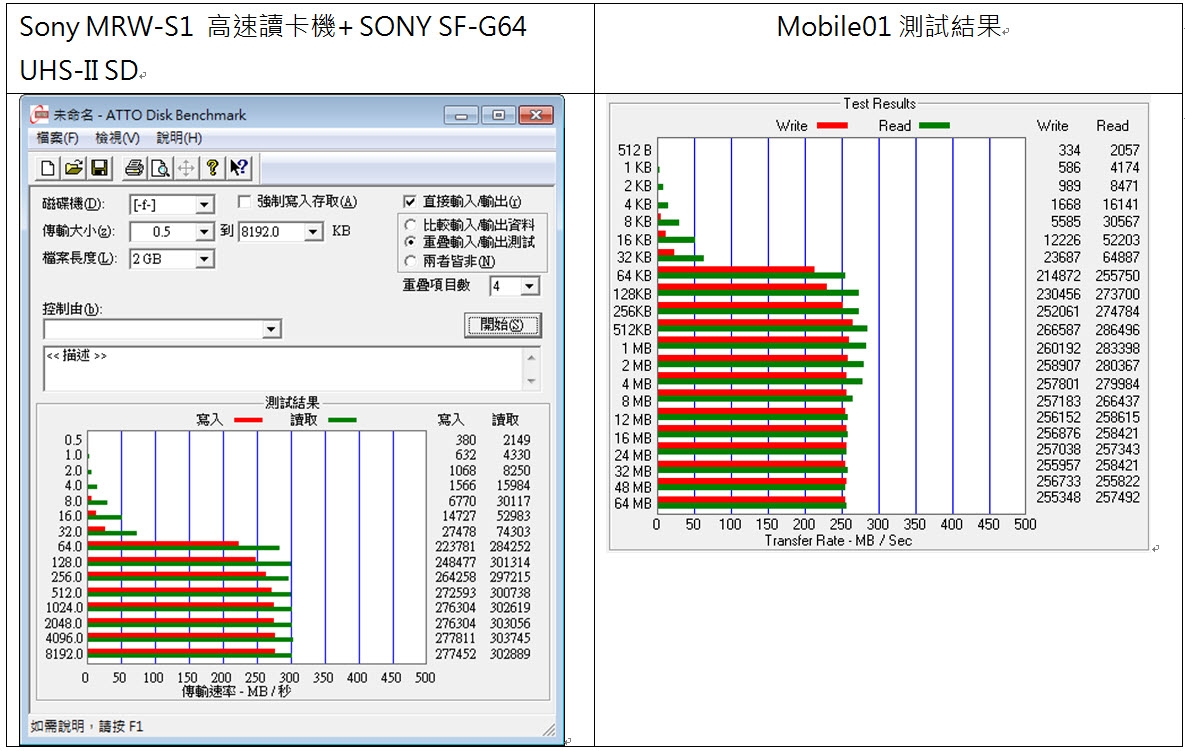Select the 重疊輸入/輸出測試 radio button
Image resolution: width=1185 pixels, height=751 pixels.
(410, 243)
